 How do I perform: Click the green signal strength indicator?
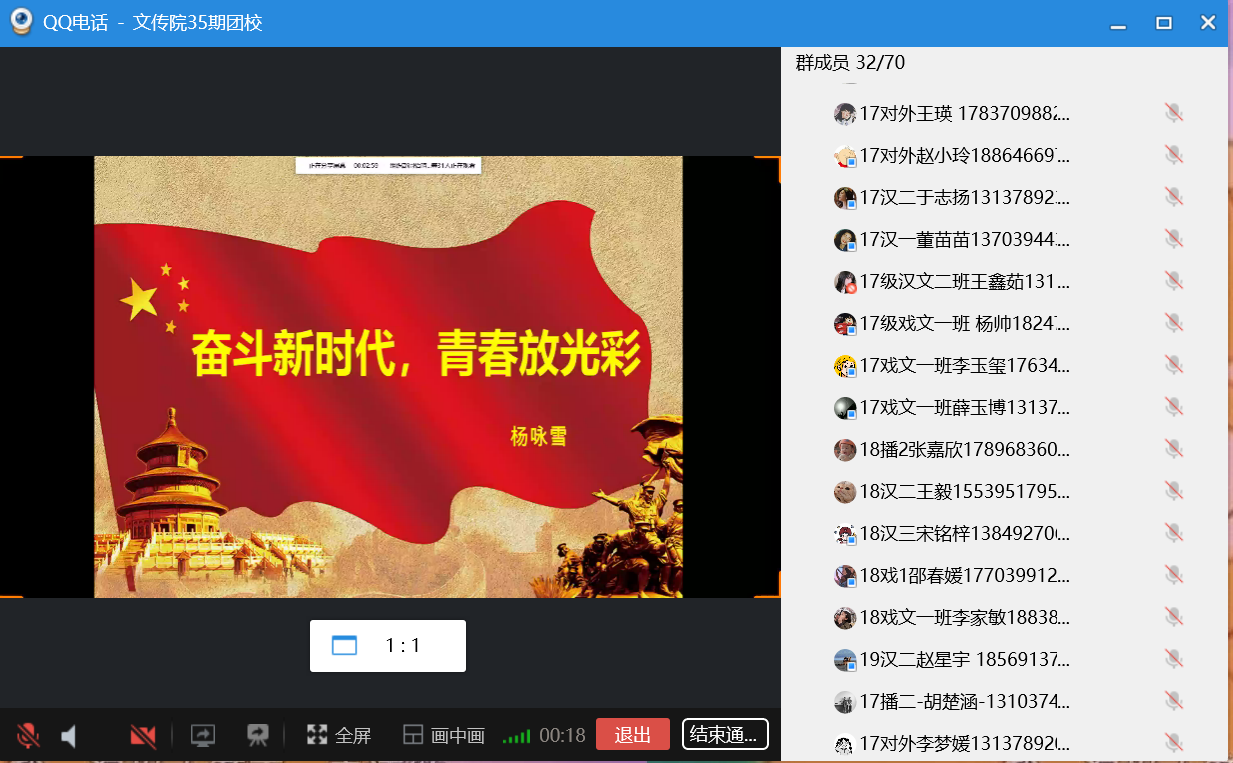point(516,737)
